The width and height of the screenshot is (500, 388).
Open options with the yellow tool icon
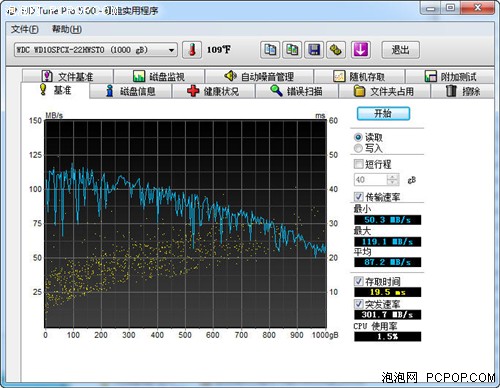click(336, 50)
